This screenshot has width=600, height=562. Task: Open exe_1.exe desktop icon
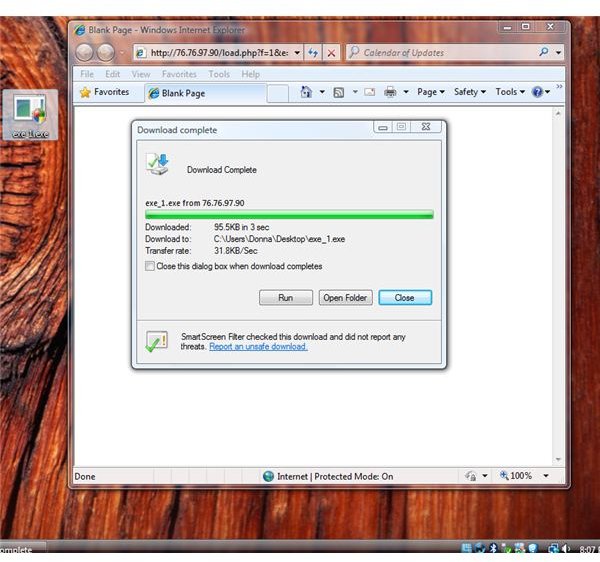pos(30,115)
